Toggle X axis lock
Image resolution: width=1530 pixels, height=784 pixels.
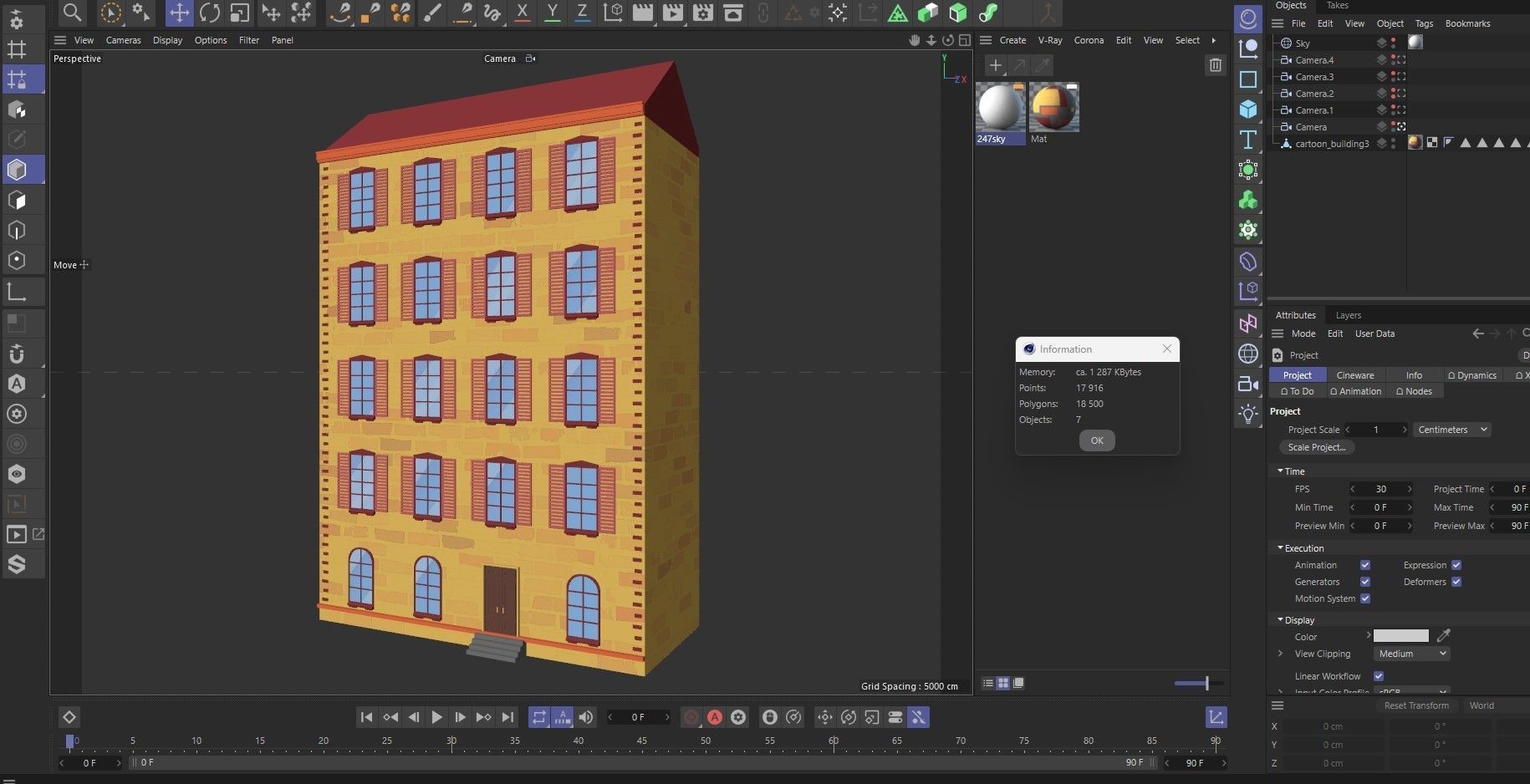pyautogui.click(x=523, y=13)
